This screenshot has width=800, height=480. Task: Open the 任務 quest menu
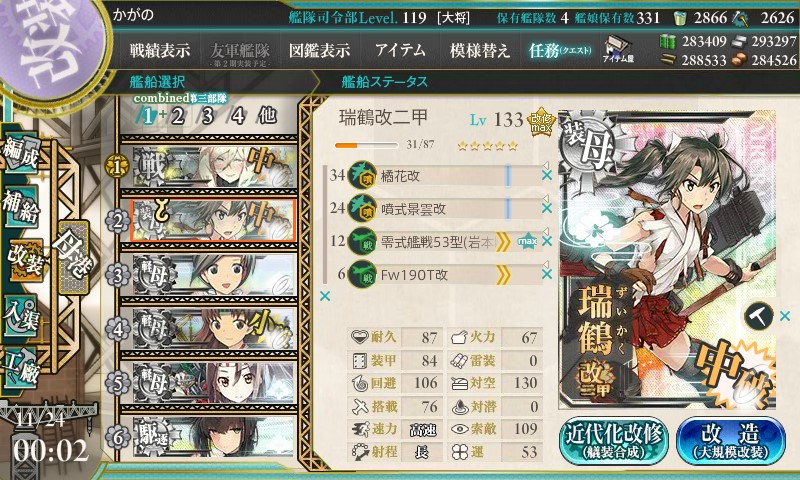pyautogui.click(x=560, y=50)
